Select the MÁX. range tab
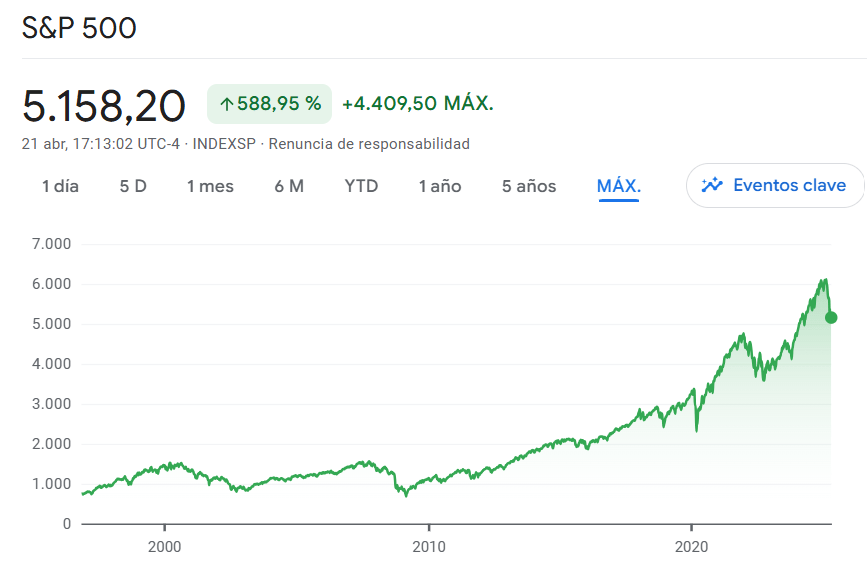Viewport: 867px width, 571px height. [x=619, y=186]
